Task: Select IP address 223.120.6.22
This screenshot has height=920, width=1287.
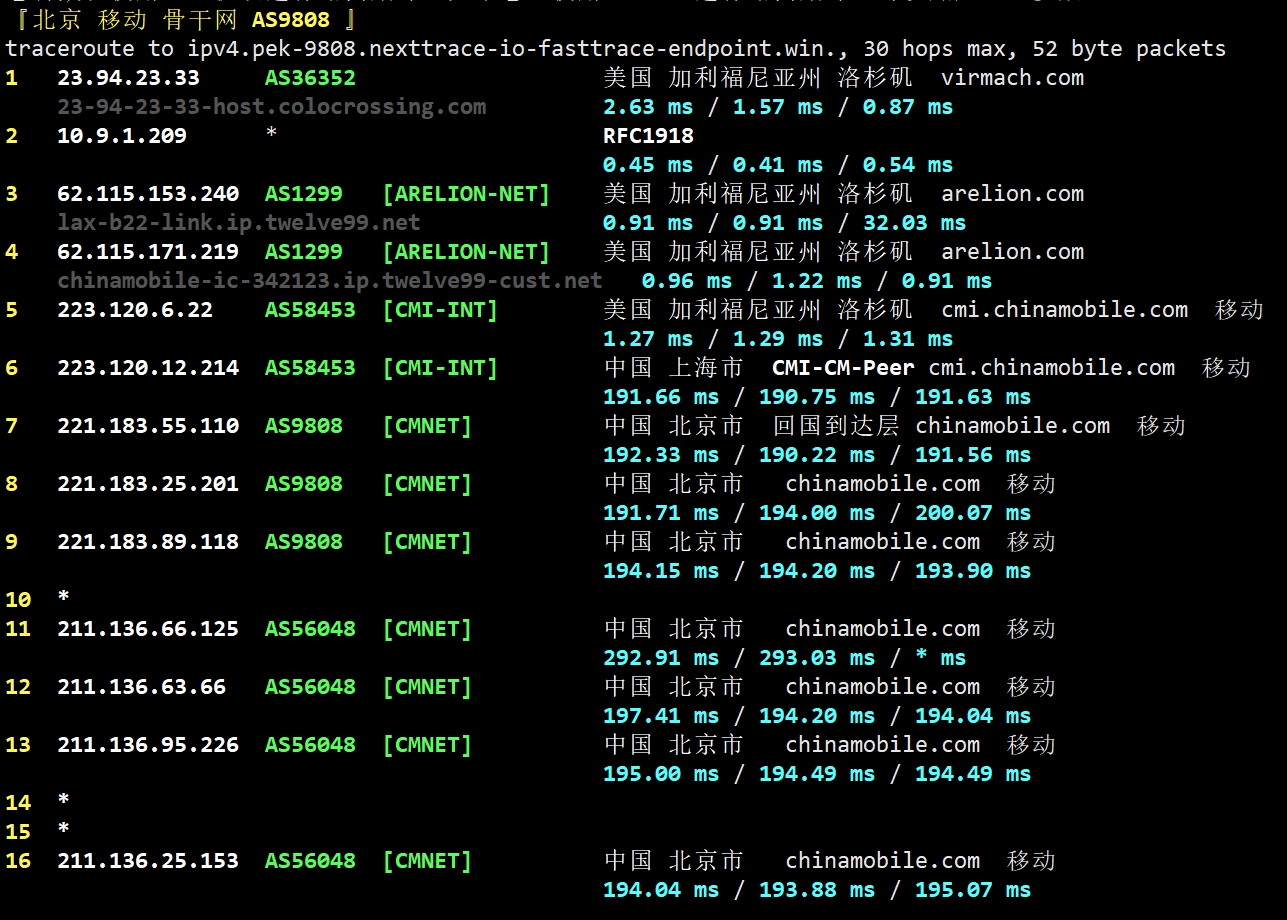Action: [135, 310]
